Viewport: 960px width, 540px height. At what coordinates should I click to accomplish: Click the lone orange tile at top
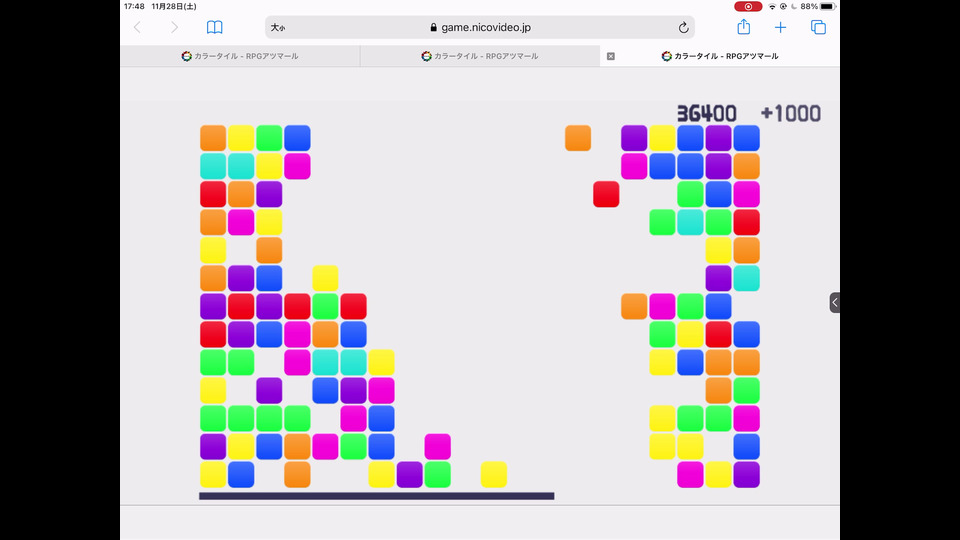578,138
